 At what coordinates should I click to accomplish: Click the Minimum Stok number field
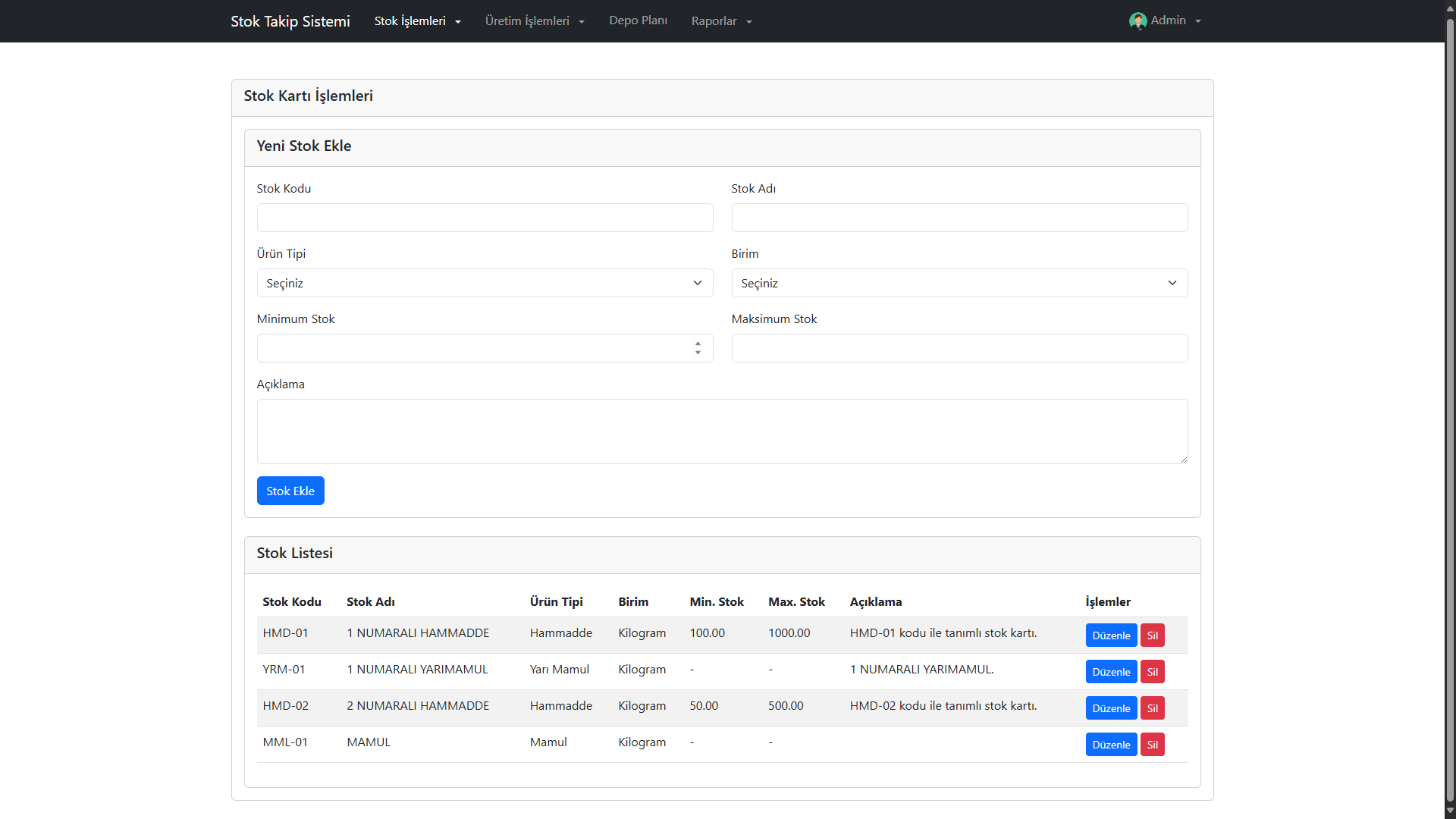point(485,348)
